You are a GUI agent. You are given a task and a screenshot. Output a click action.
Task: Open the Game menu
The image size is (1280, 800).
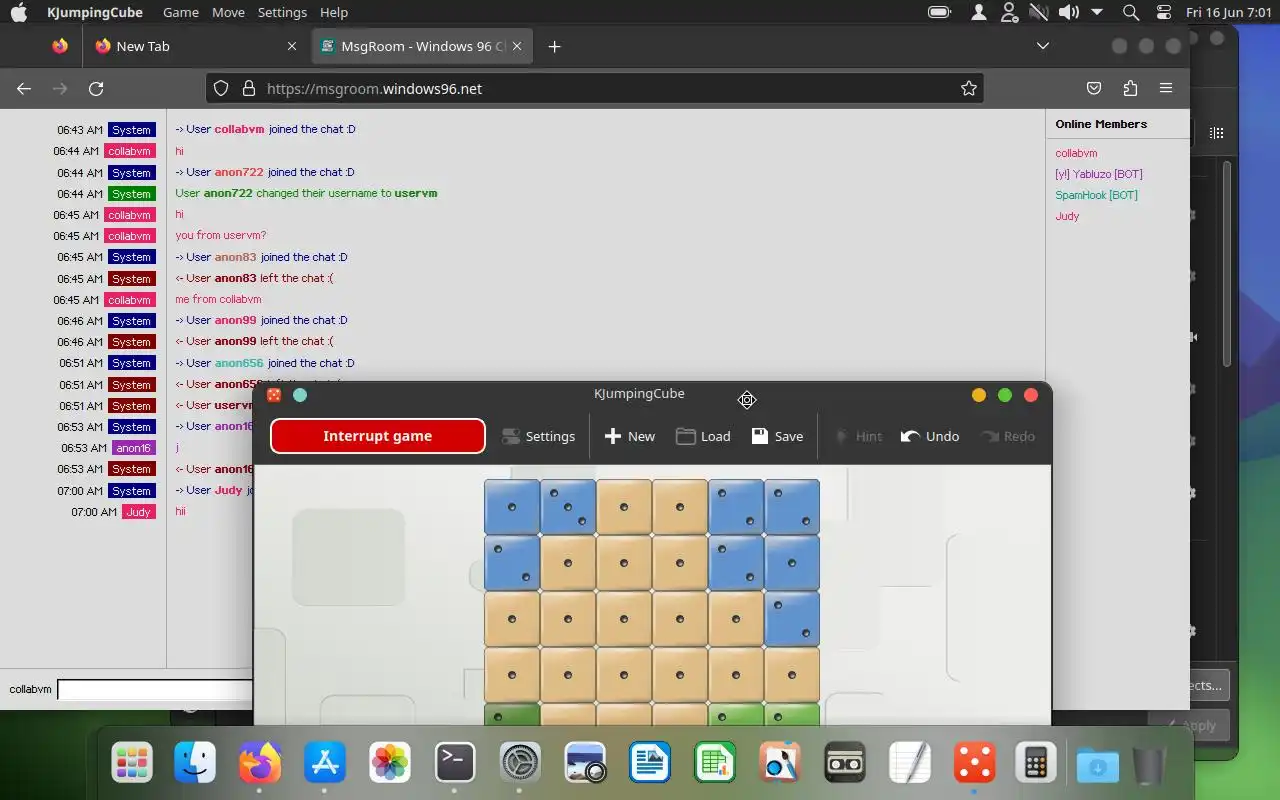[x=181, y=12]
